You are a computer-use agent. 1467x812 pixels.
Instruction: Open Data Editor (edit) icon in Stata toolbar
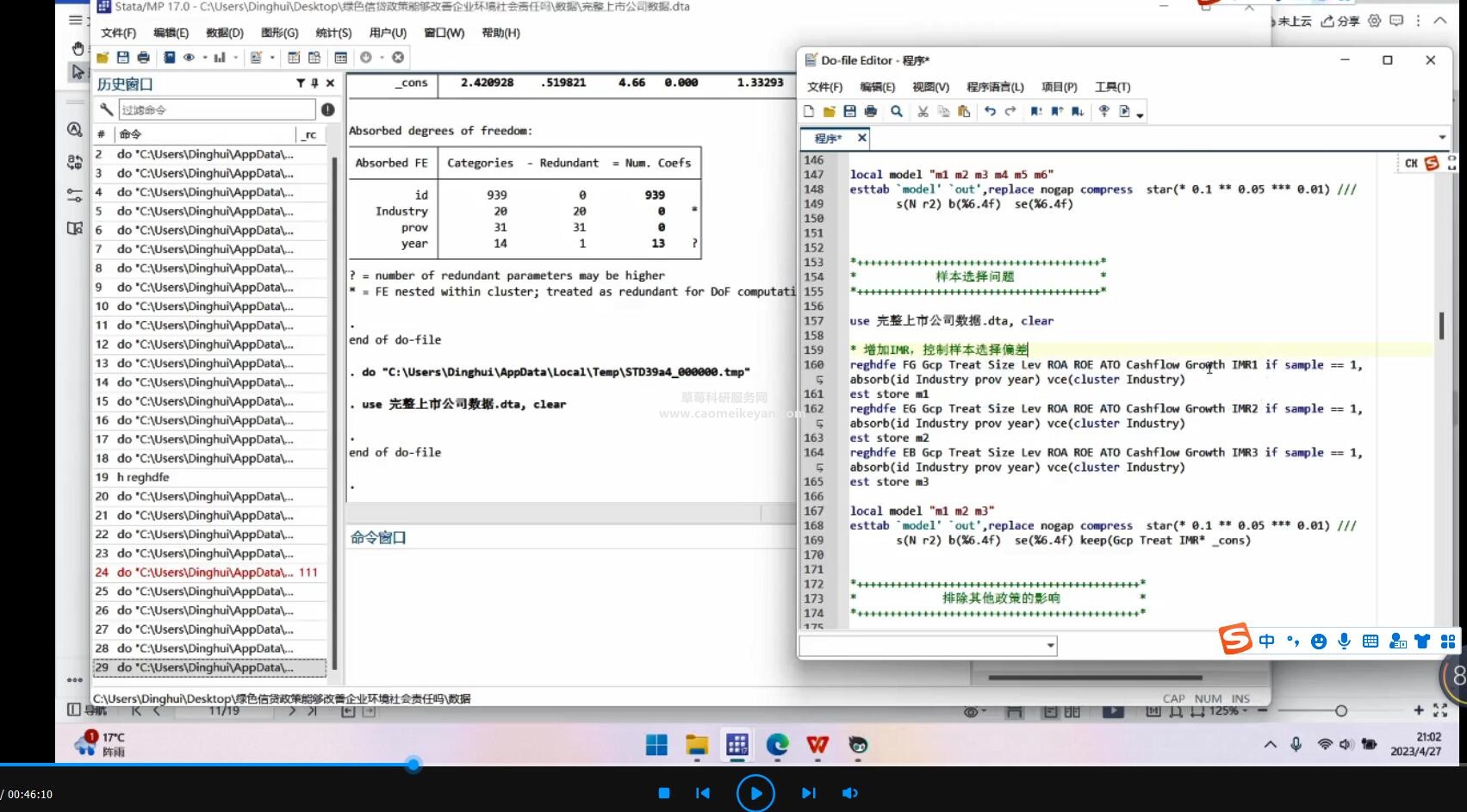[x=294, y=58]
